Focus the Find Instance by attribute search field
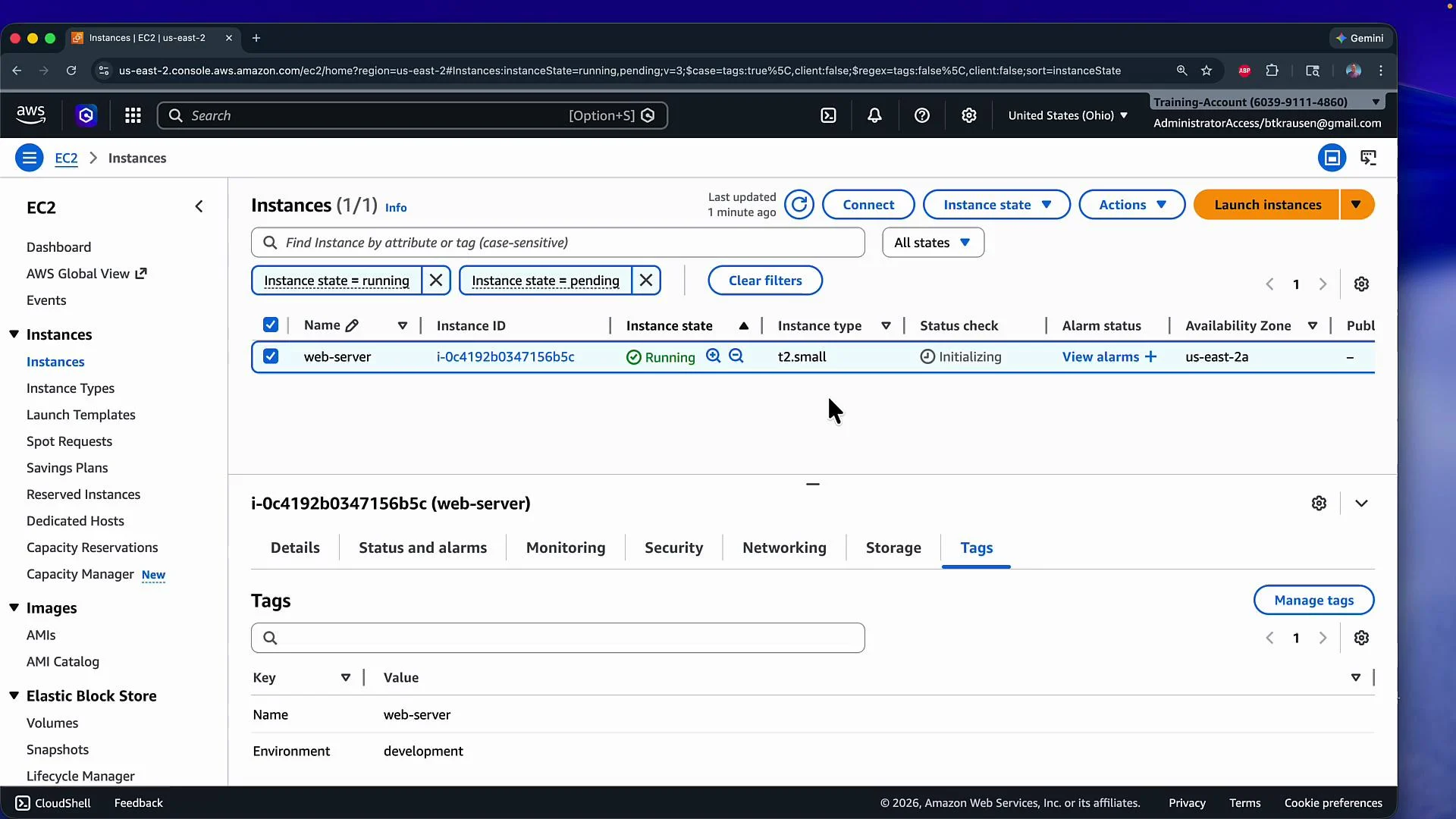 pos(557,243)
